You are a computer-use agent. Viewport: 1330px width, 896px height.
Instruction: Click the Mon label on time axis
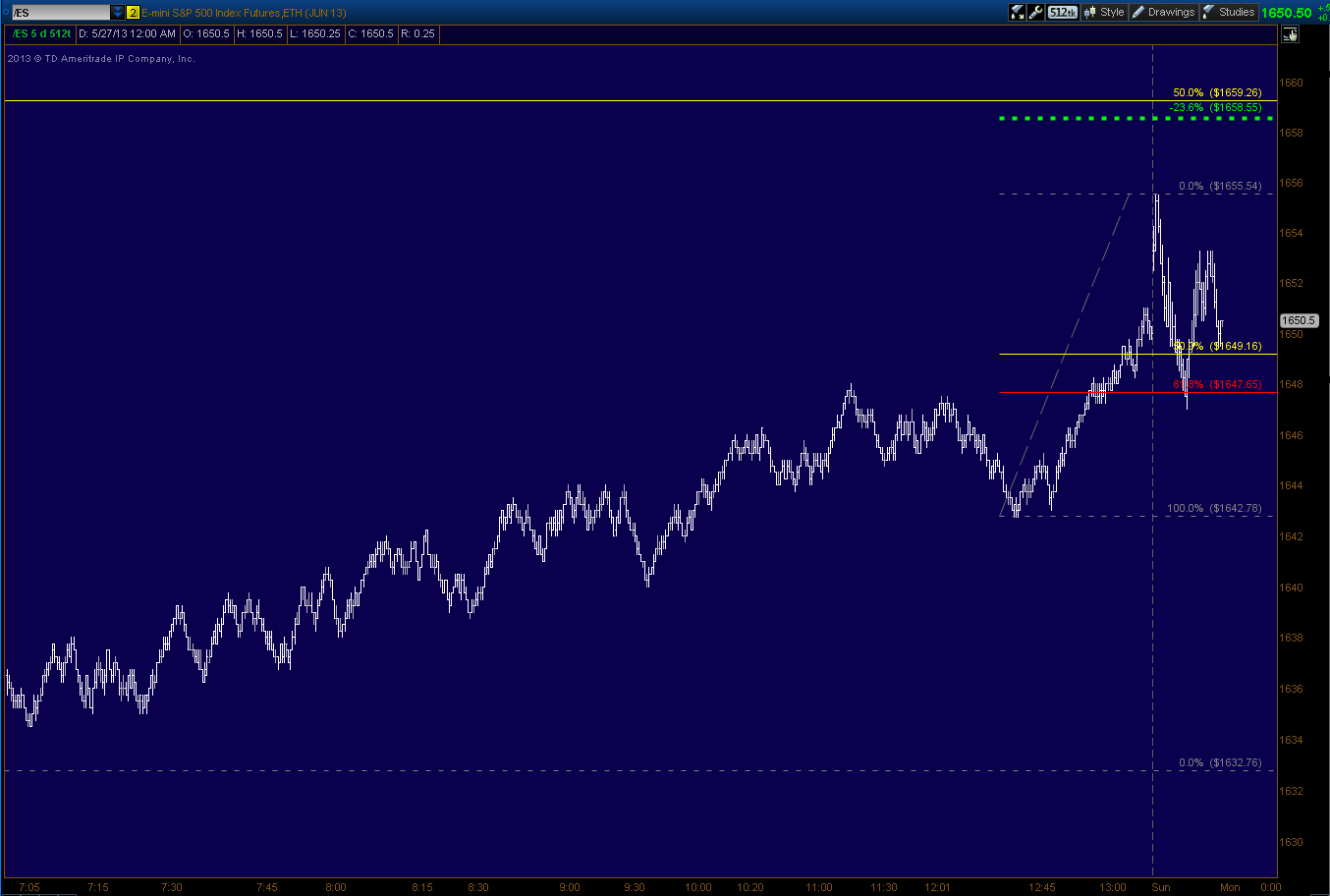point(1230,887)
